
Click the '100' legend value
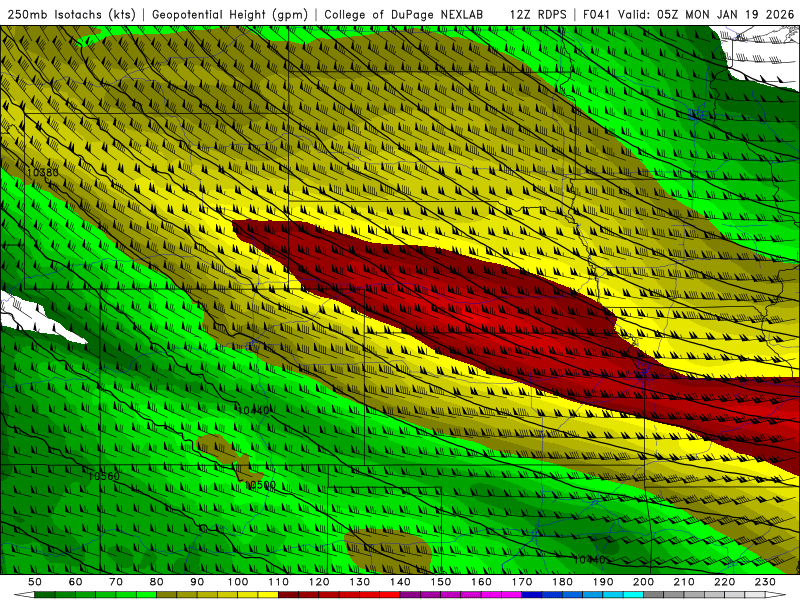point(238,582)
